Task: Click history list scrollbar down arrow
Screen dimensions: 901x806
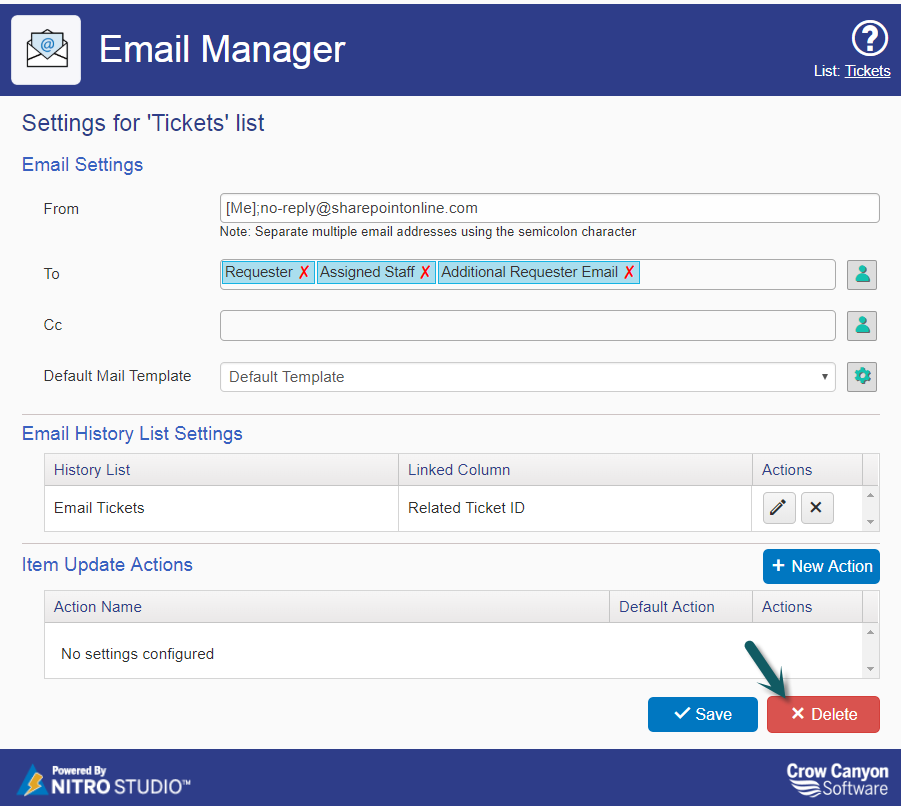Action: [871, 522]
